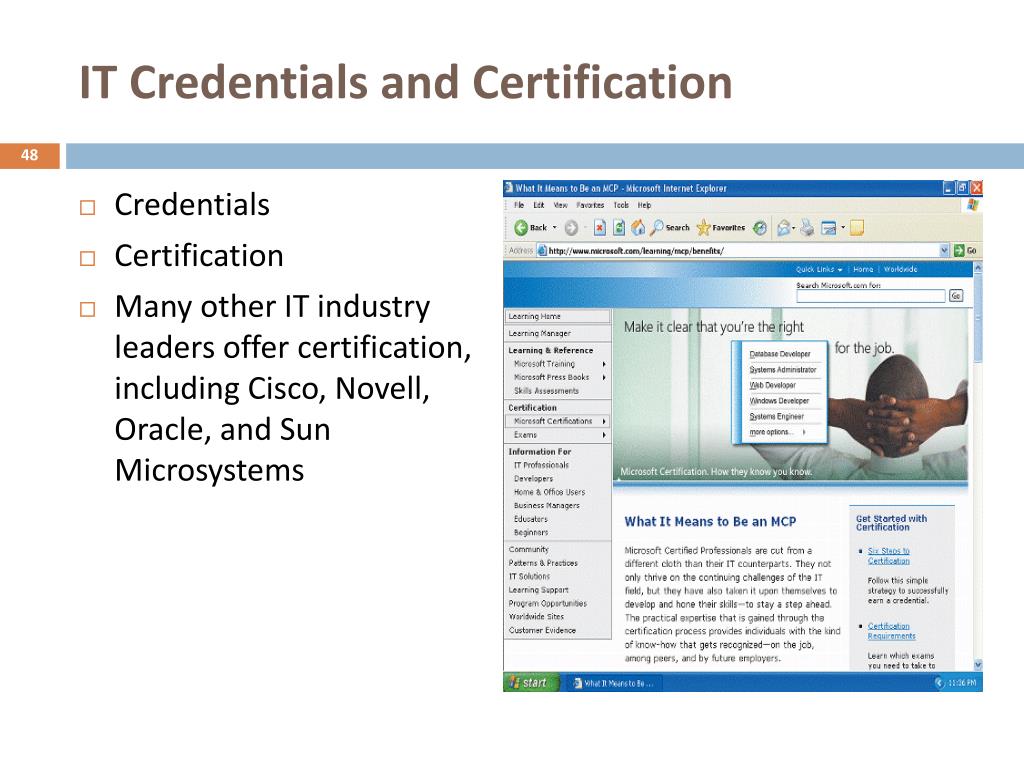The image size is (1024, 768).
Task: Click the scrollbar up arrow in IE
Action: (x=978, y=267)
